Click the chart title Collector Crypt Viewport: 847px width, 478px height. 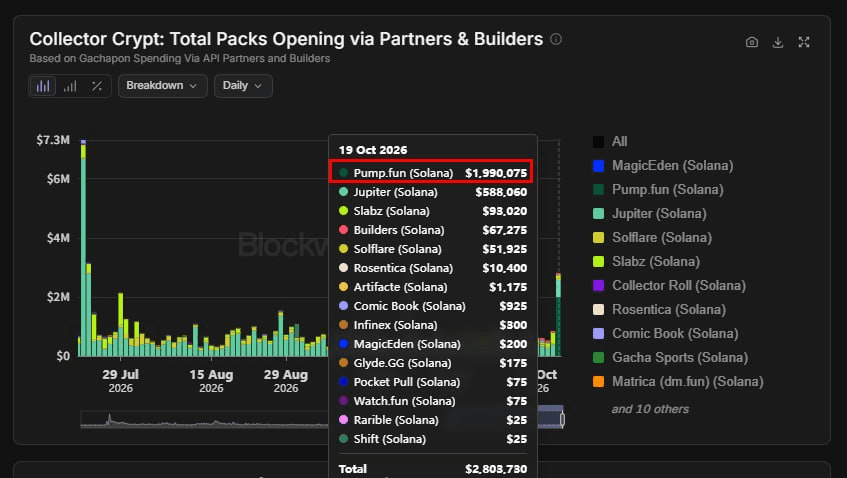coord(286,39)
